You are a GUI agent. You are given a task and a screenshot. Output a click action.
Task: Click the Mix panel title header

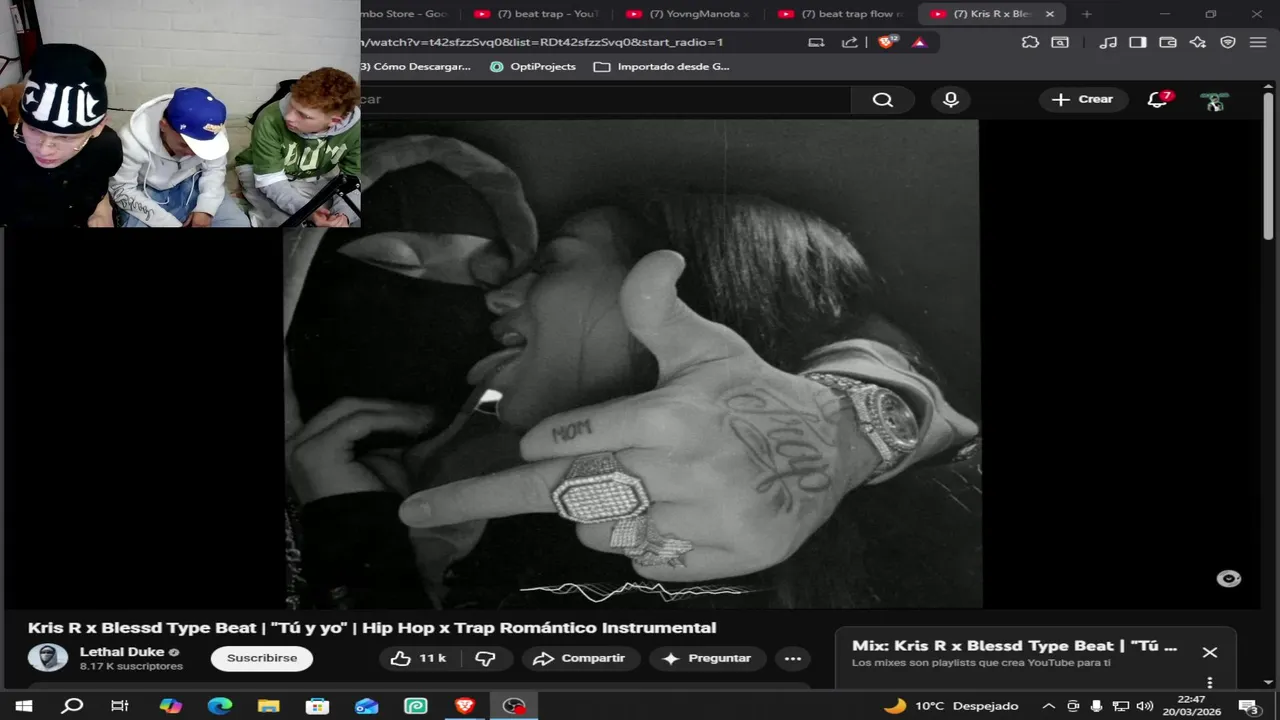1014,646
